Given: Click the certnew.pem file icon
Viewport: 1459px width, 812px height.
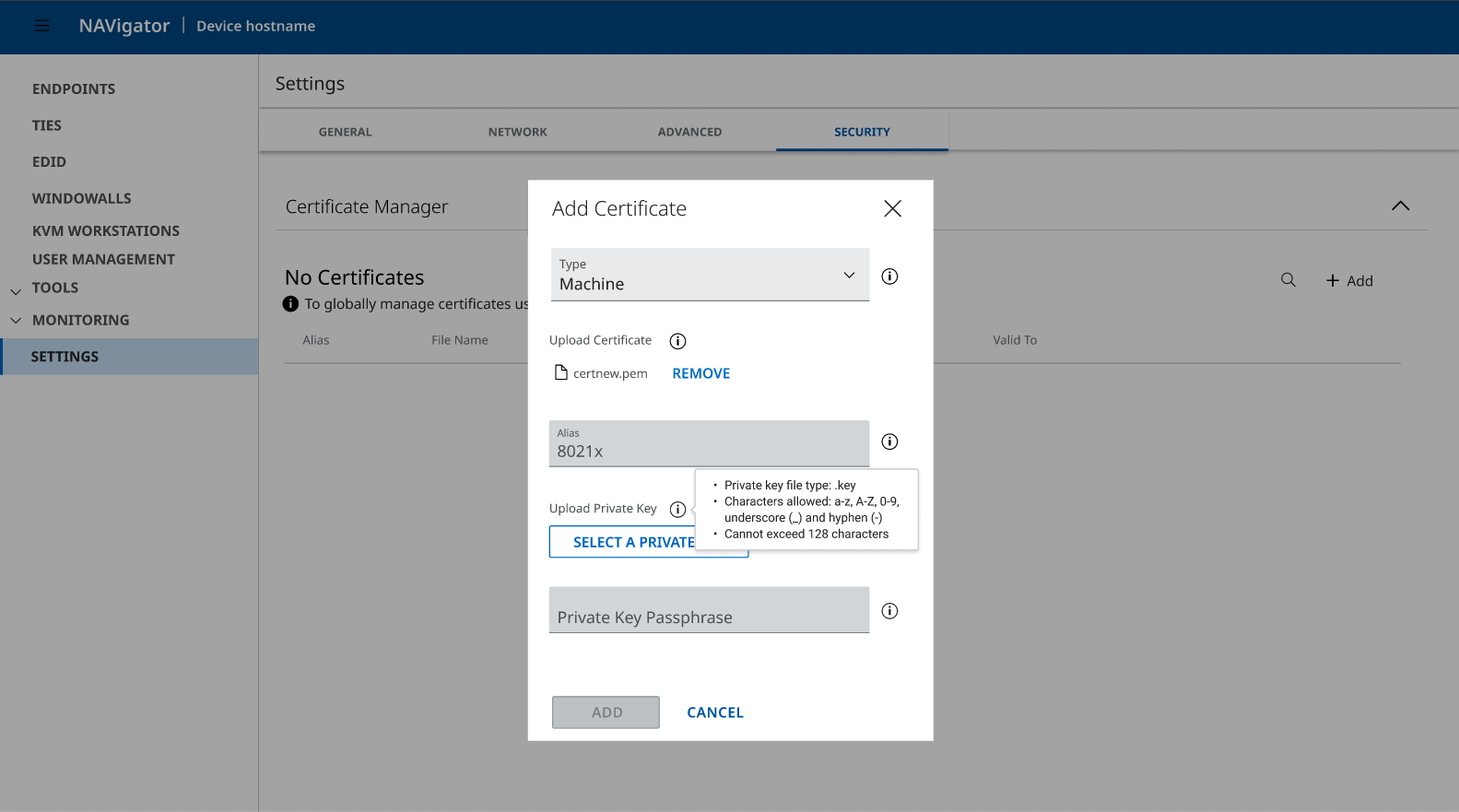Looking at the screenshot, I should click(x=560, y=372).
